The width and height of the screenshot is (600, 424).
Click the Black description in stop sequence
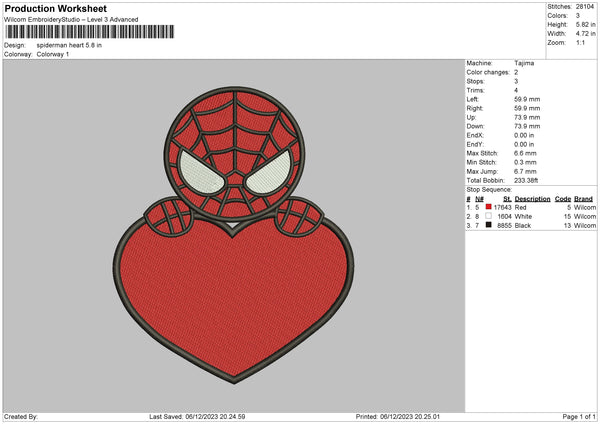(523, 226)
